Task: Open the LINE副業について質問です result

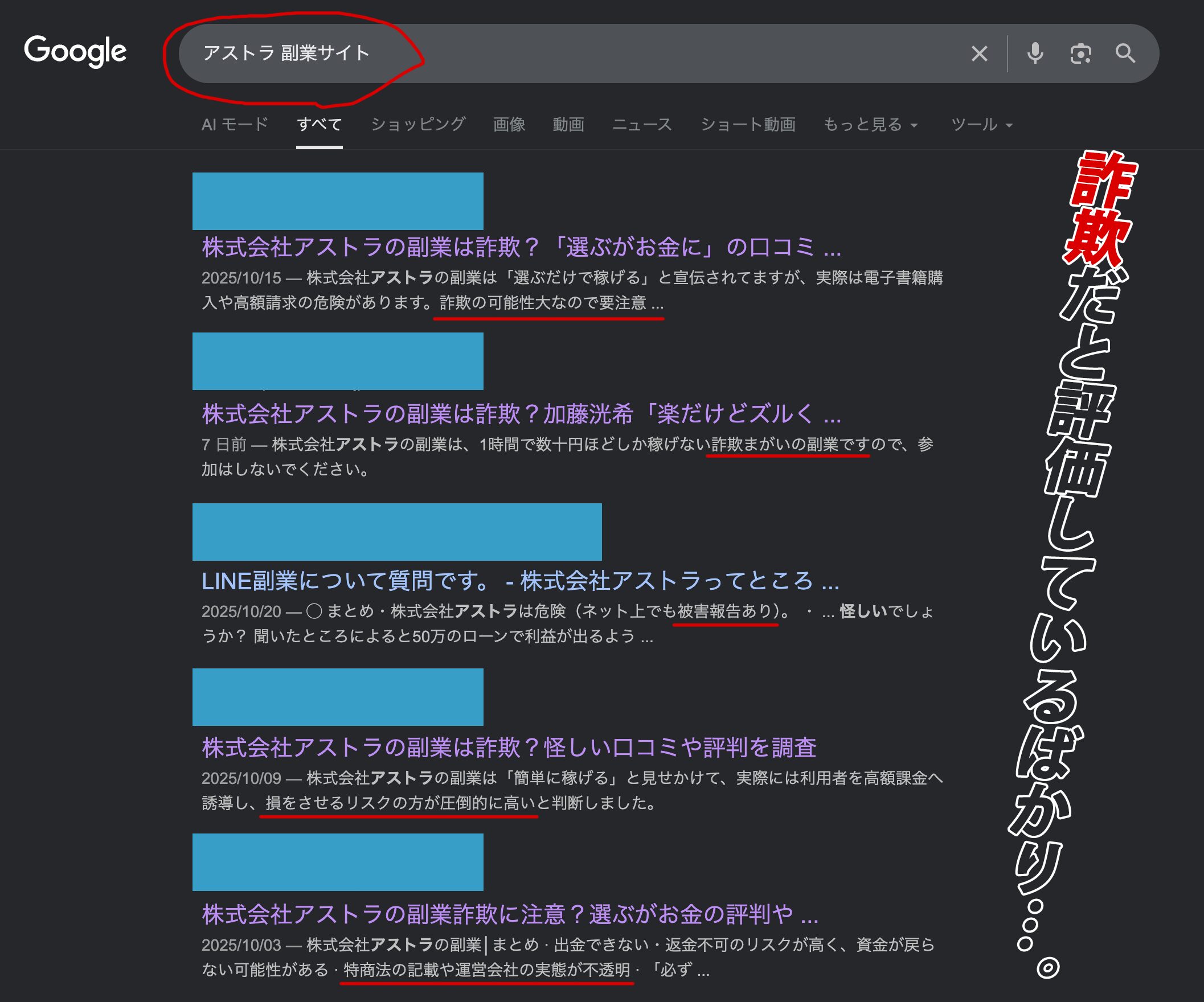Action: pyautogui.click(x=519, y=582)
